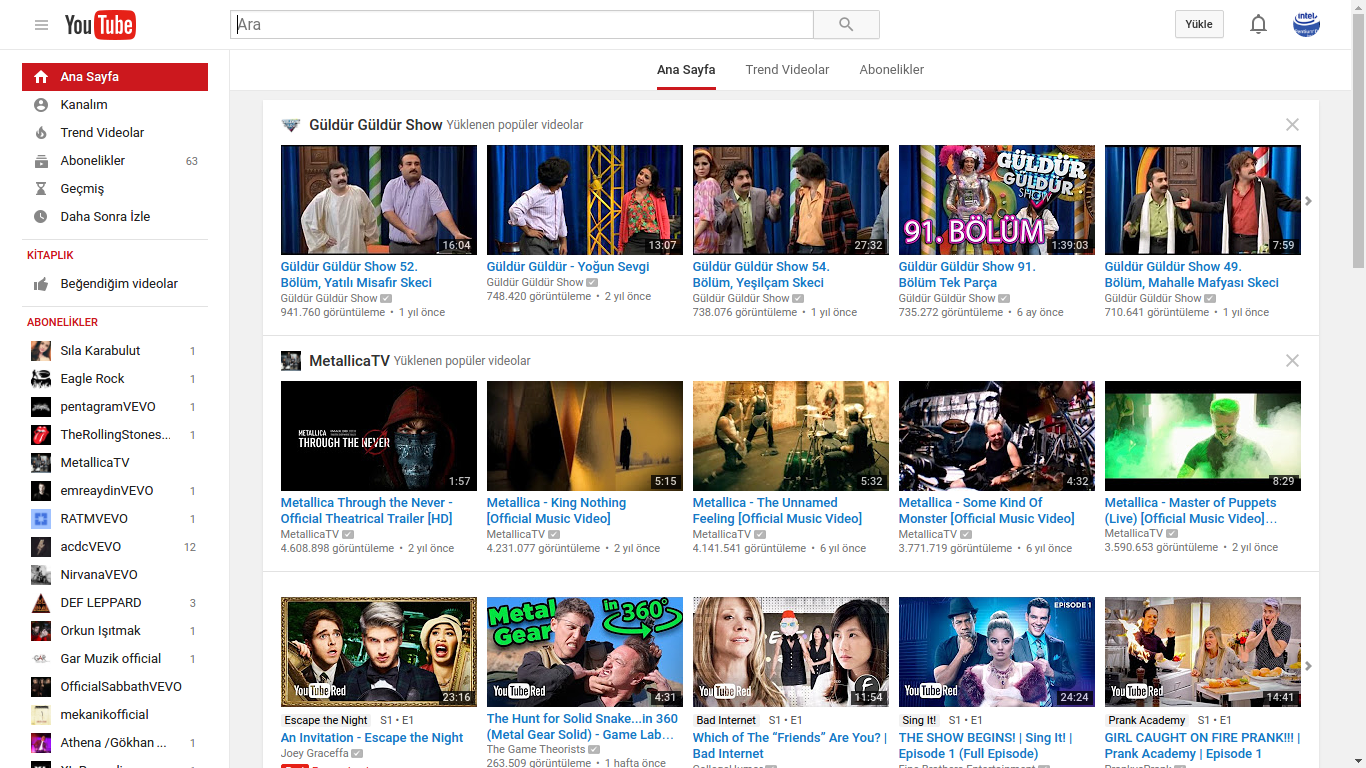Screen dimensions: 1366x768
Task: Click the RATMVEVO channel avatar
Action: (41, 519)
